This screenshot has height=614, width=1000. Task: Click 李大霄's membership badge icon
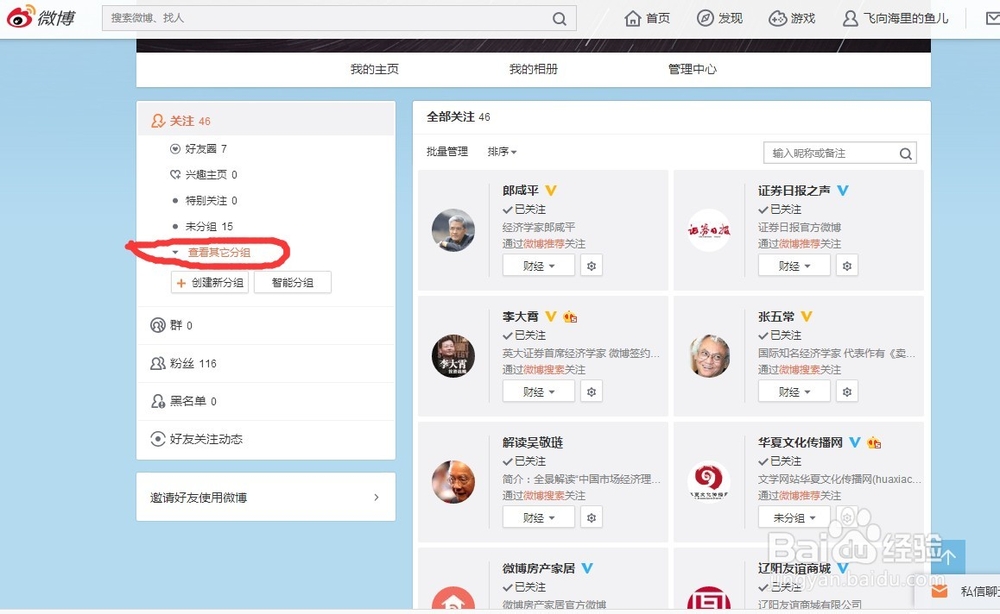pos(570,316)
